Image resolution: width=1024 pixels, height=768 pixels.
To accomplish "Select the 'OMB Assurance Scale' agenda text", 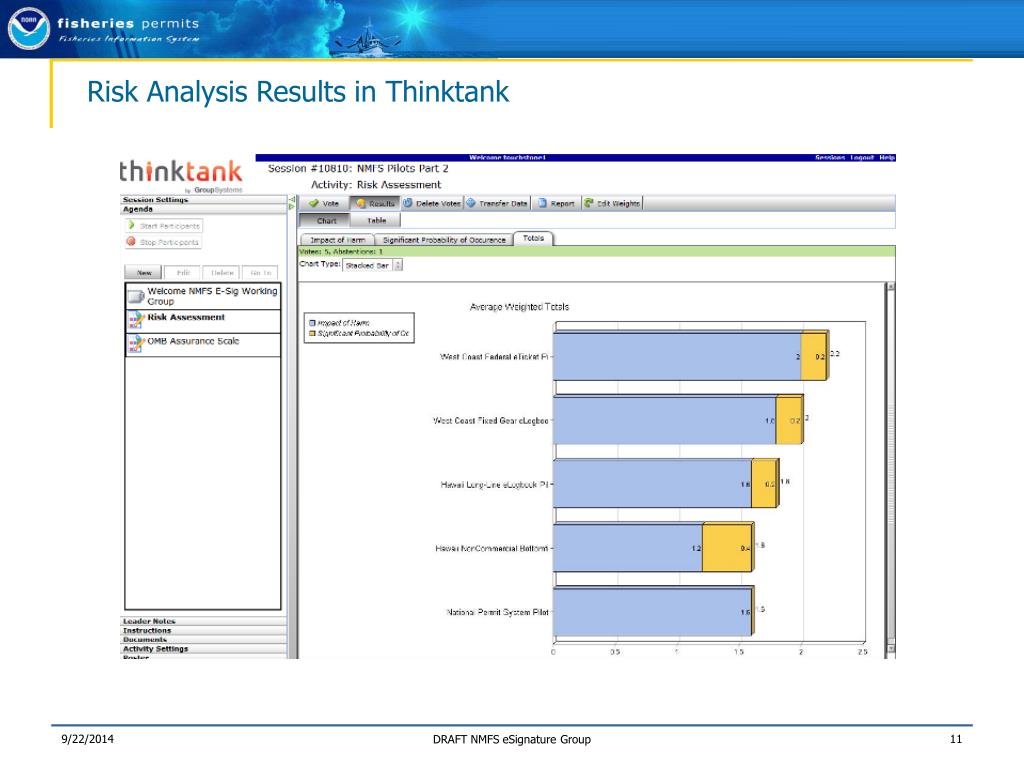I will click(193, 341).
